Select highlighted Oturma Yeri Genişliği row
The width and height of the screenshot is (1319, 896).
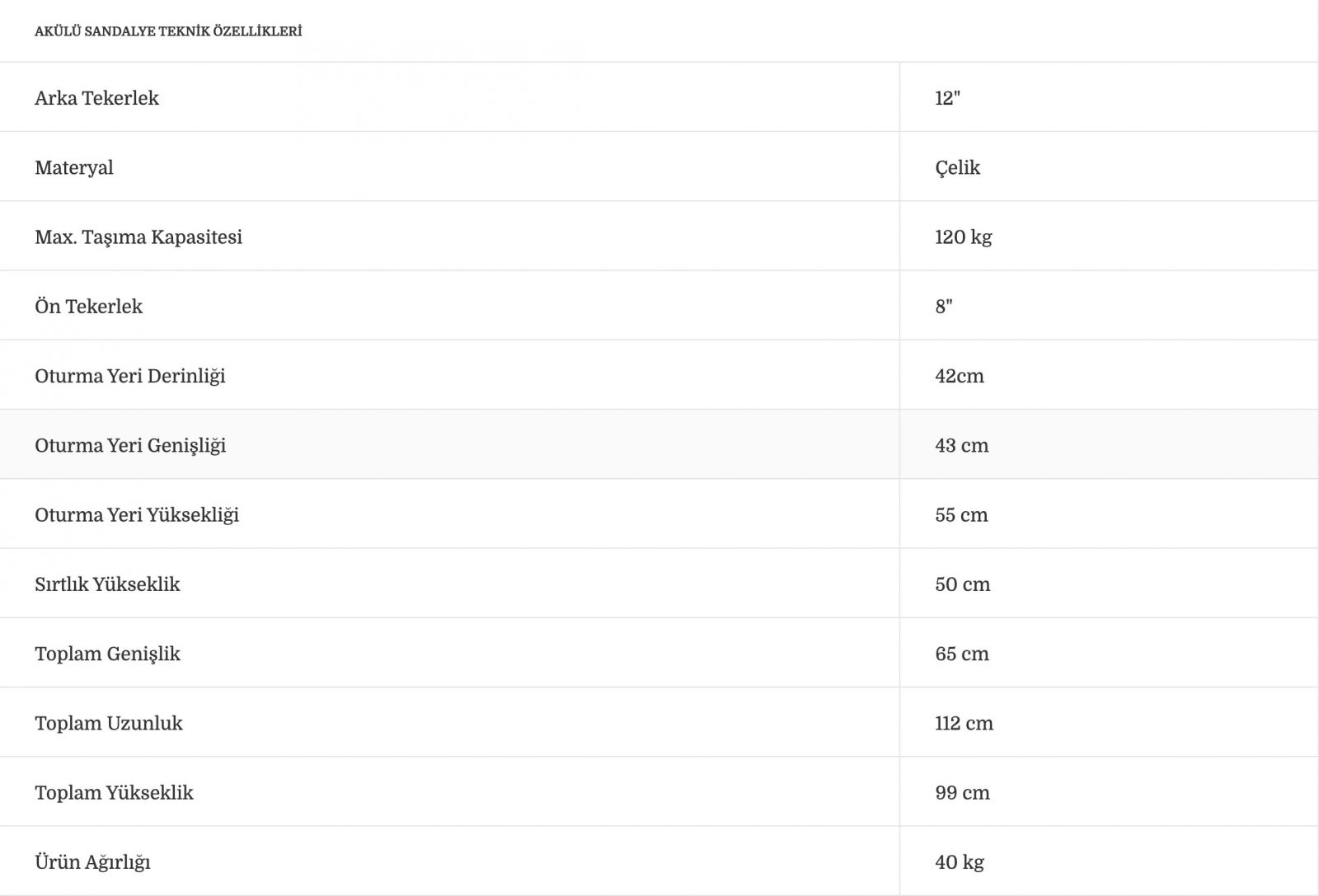[x=659, y=444]
